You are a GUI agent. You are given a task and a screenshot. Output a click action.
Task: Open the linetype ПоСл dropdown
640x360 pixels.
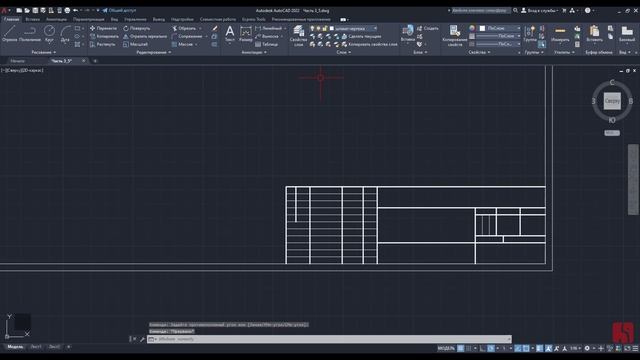pyautogui.click(x=498, y=44)
